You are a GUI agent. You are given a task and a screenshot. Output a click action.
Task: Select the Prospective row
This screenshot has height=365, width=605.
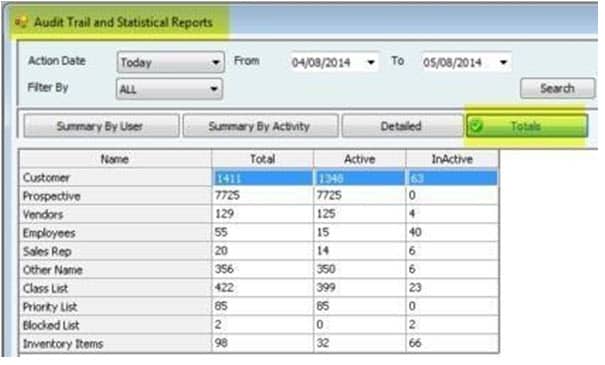coord(259,196)
